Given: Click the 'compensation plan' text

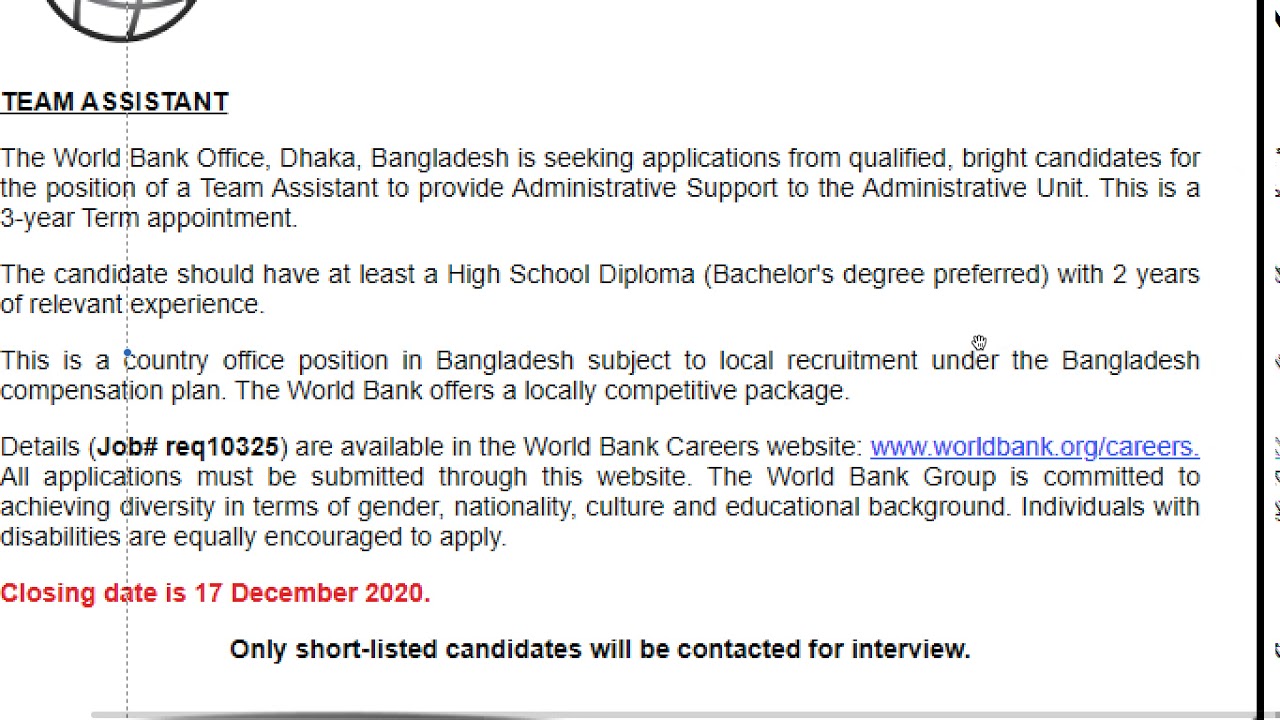Looking at the screenshot, I should [110, 390].
